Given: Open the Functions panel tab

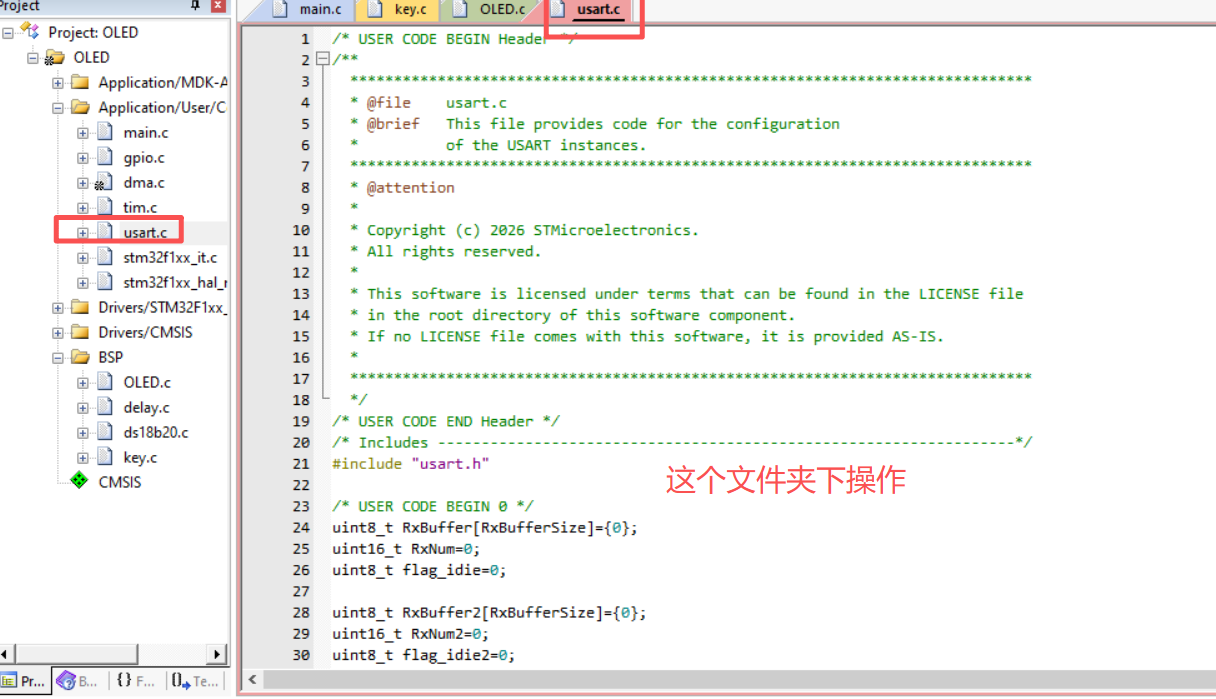Looking at the screenshot, I should 135,681.
